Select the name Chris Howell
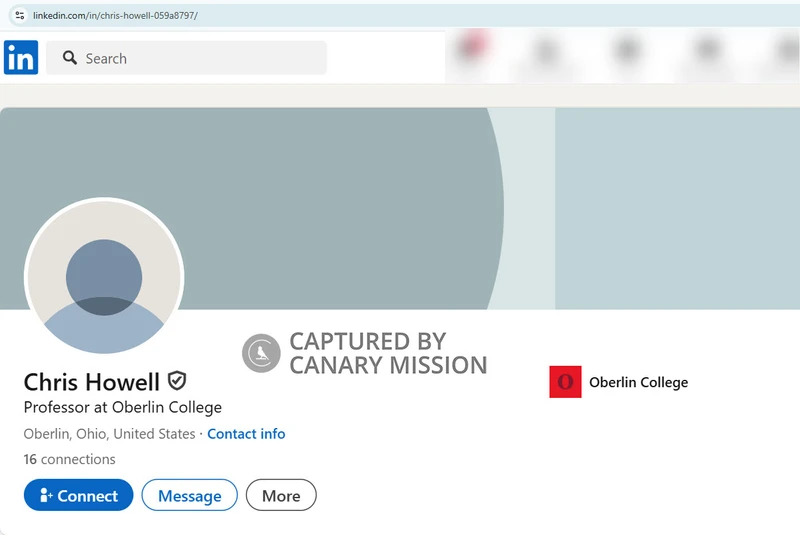The image size is (800, 535). [92, 382]
